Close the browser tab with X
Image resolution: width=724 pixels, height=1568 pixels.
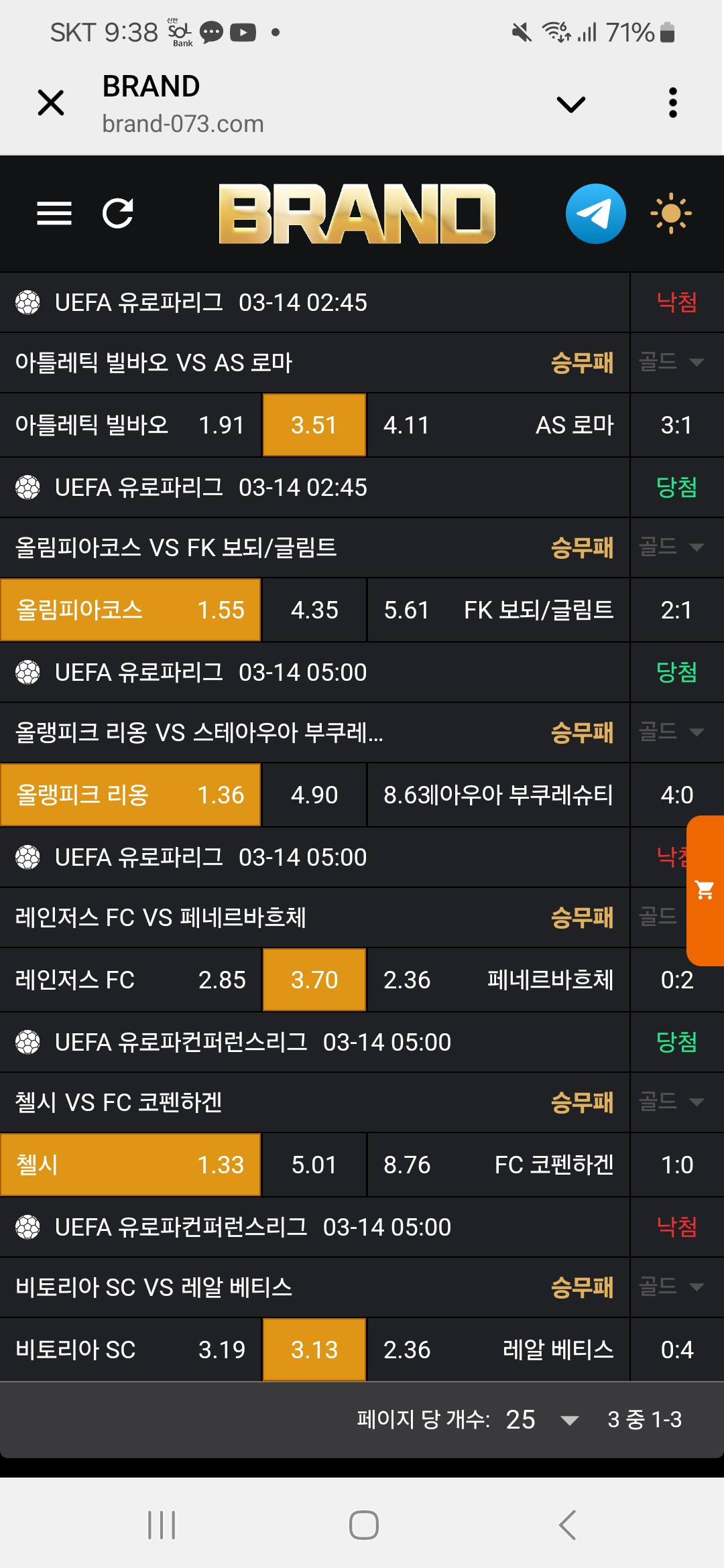coord(51,103)
